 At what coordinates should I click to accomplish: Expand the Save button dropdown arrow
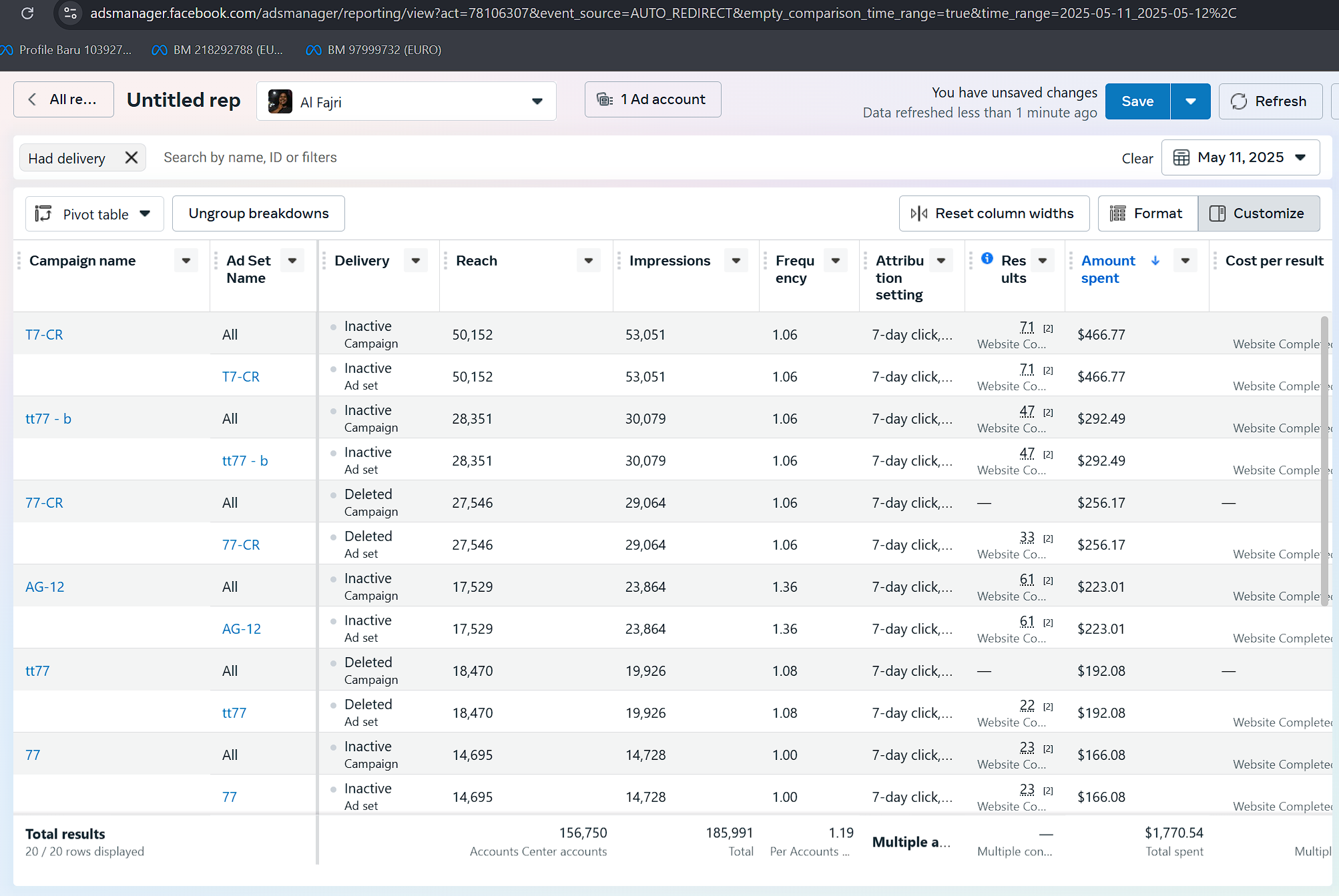pyautogui.click(x=1190, y=101)
